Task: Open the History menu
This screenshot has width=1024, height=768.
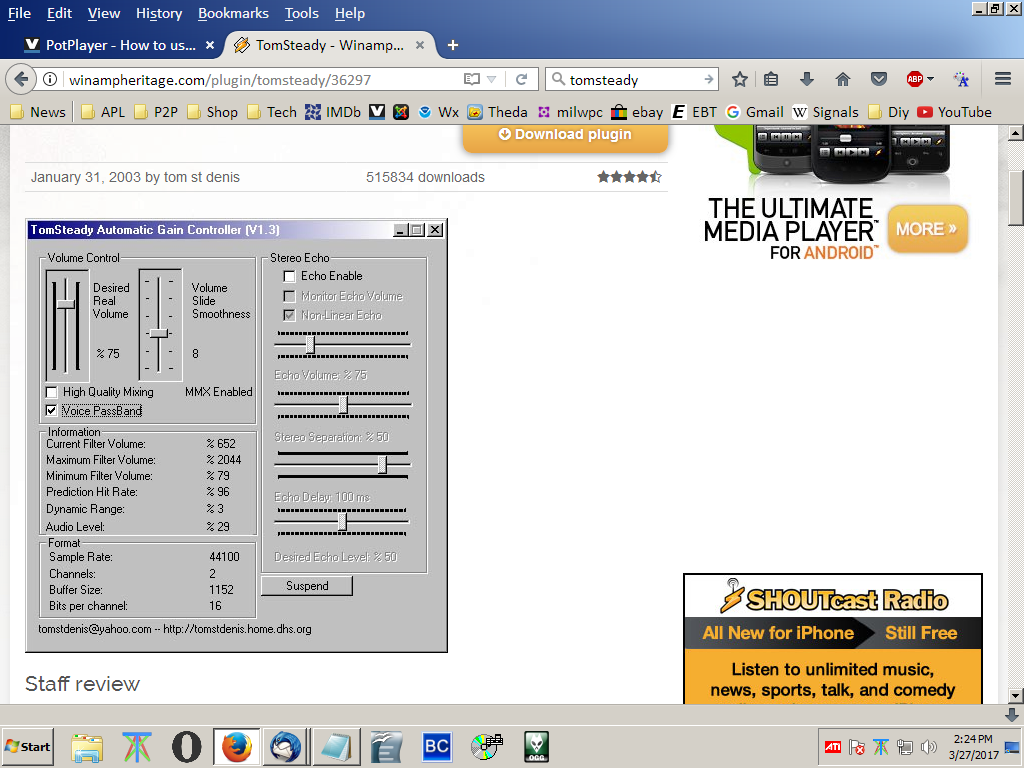Action: (x=159, y=13)
